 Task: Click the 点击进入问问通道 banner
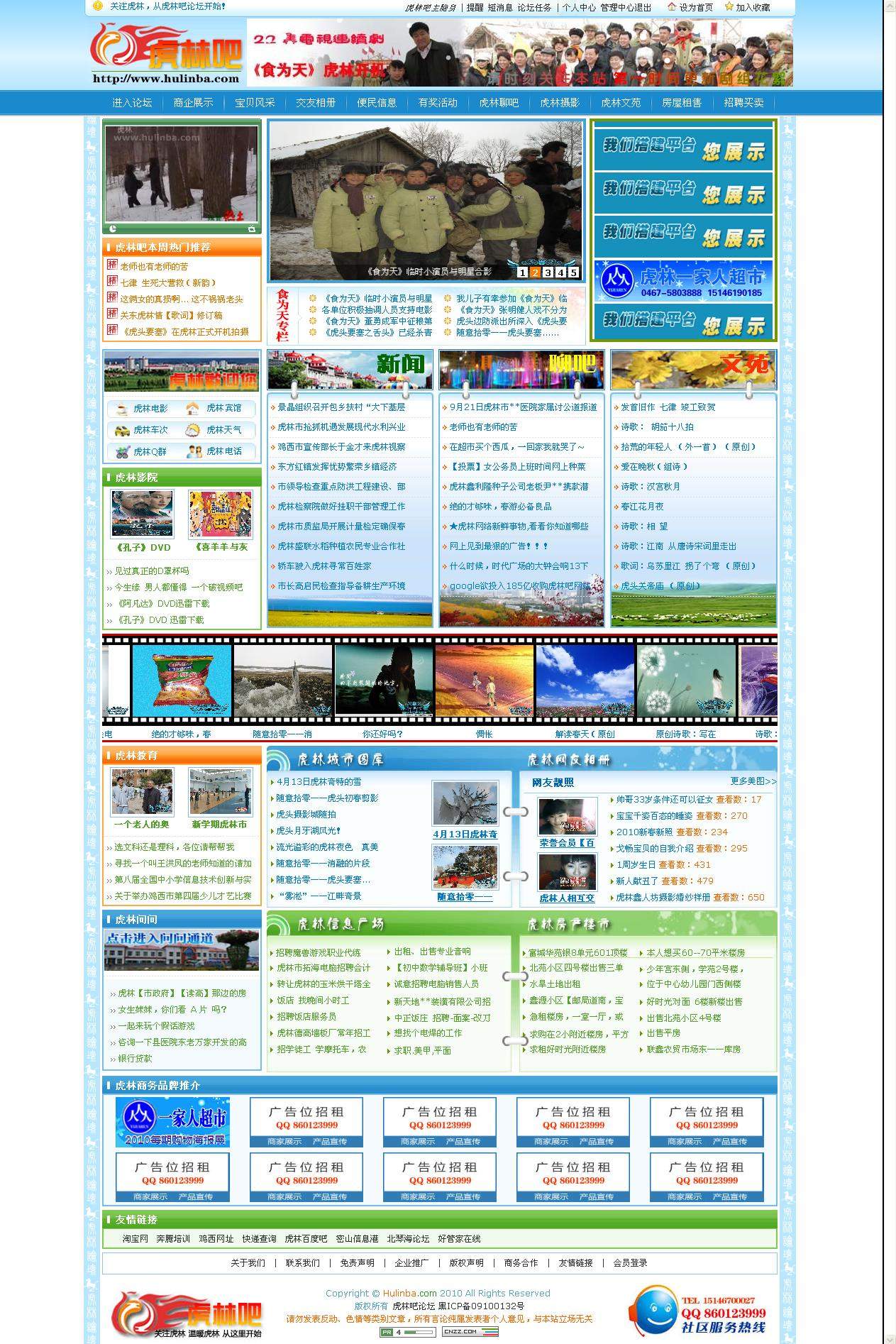click(182, 950)
